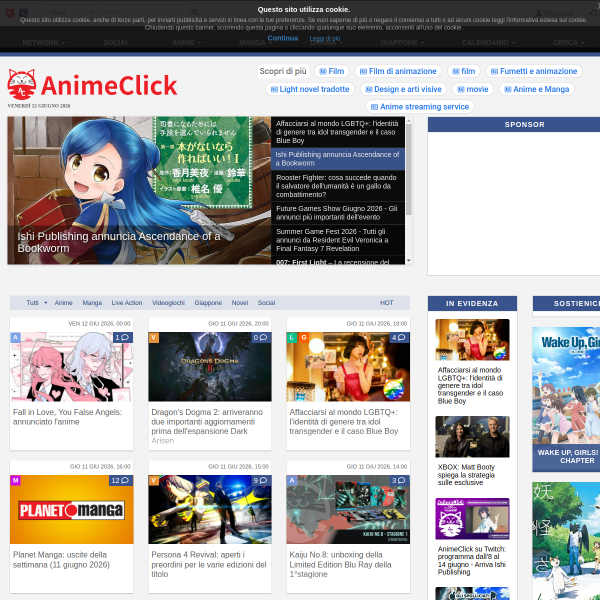Click the L category badge on LGBTQ+ card
The width and height of the screenshot is (600, 600).
(292, 337)
